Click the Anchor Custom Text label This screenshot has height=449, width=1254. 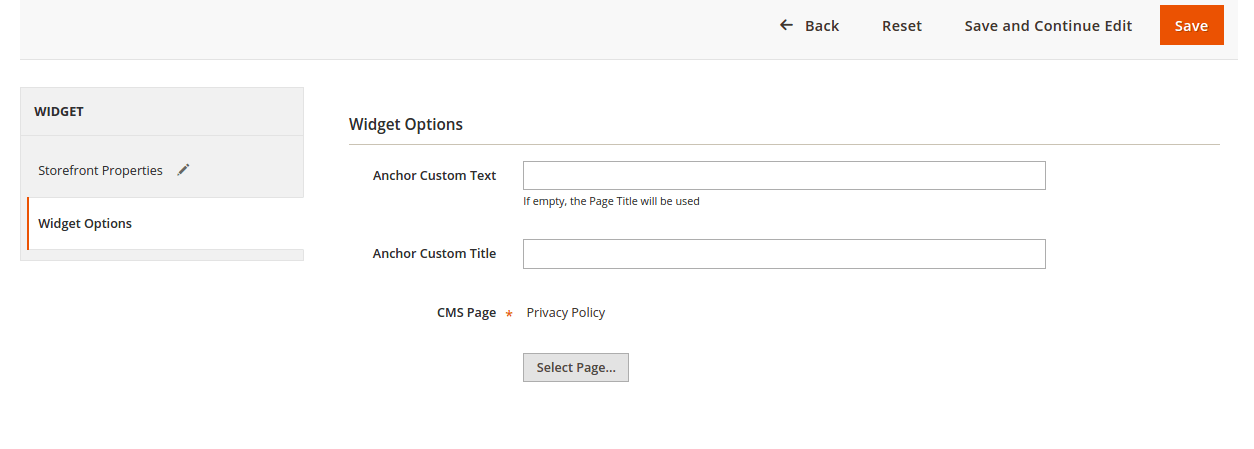point(434,175)
